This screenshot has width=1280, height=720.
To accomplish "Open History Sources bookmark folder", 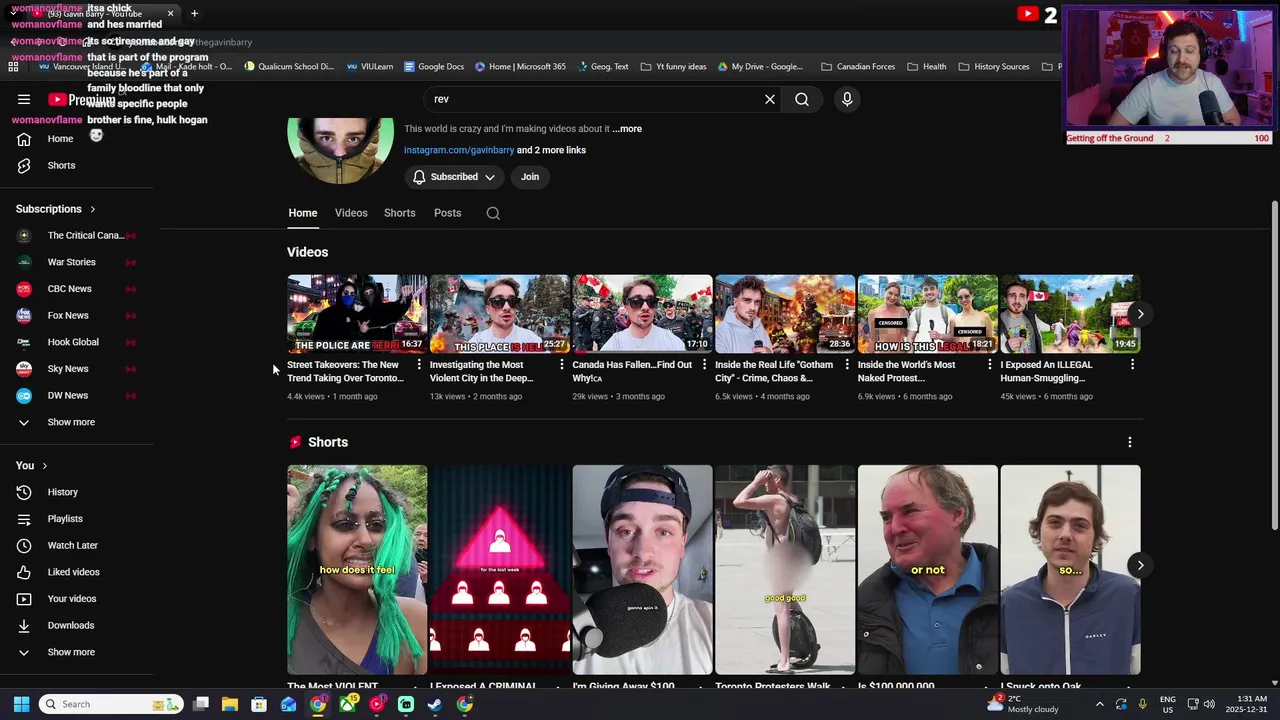I will click(994, 67).
